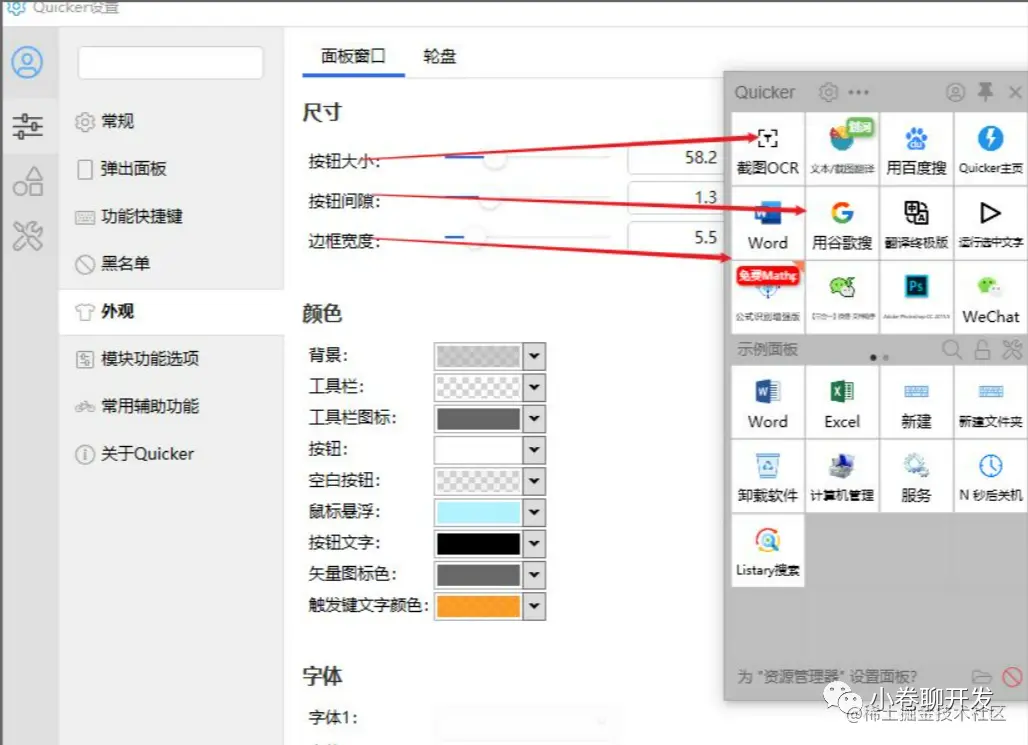This screenshot has height=745, width=1028.
Task: Switch to the 轮盘 tab
Action: click(x=439, y=56)
